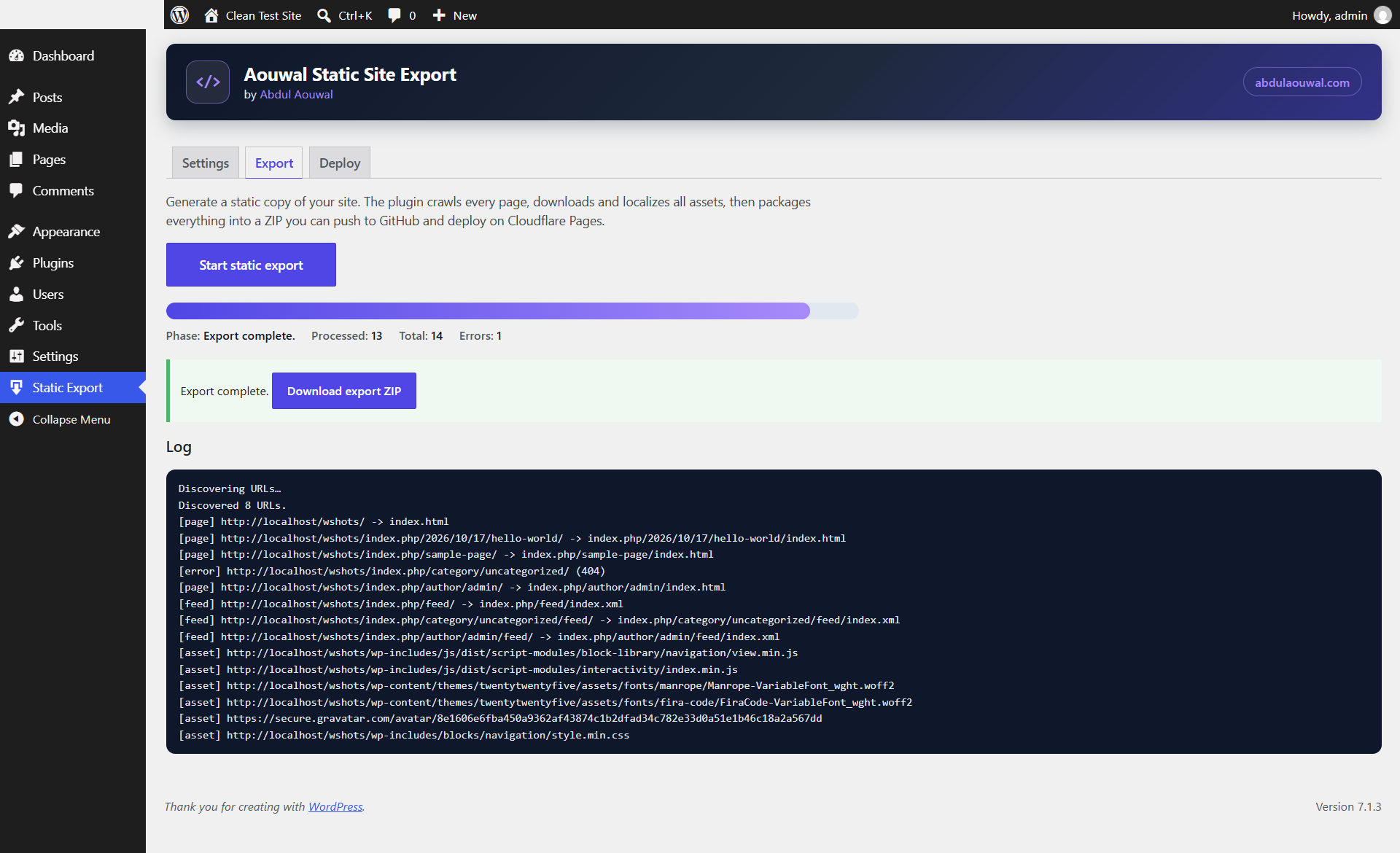
Task: Click the Tools wrench icon
Action: (x=17, y=326)
